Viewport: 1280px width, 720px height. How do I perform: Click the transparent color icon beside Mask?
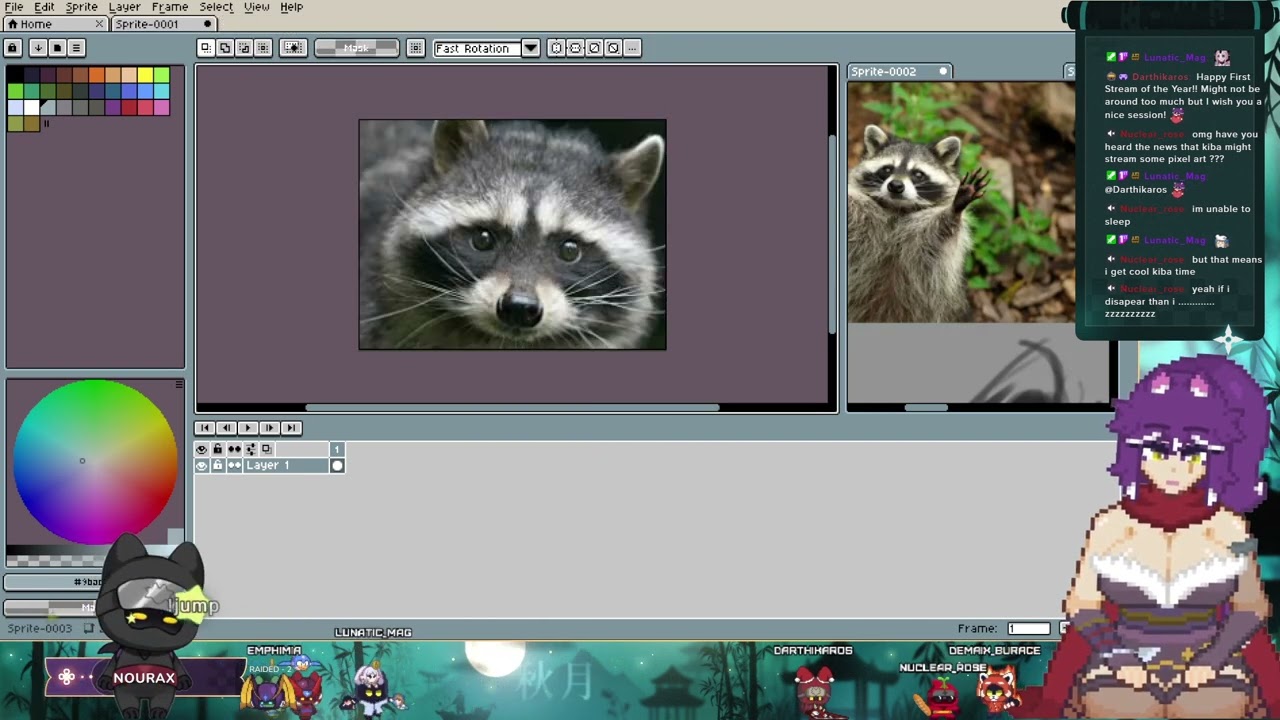293,48
